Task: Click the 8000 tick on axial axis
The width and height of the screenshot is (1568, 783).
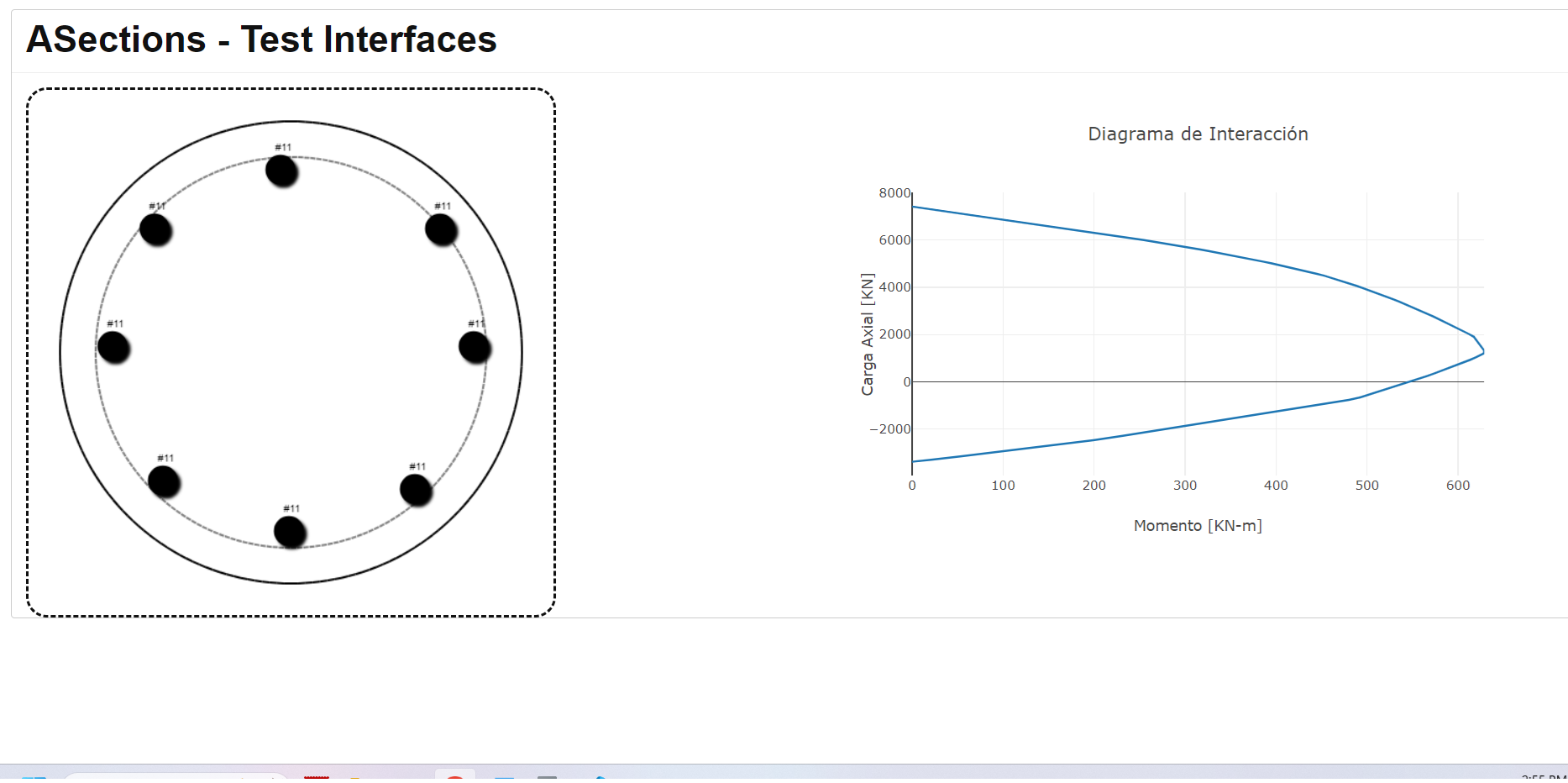Action: point(894,193)
